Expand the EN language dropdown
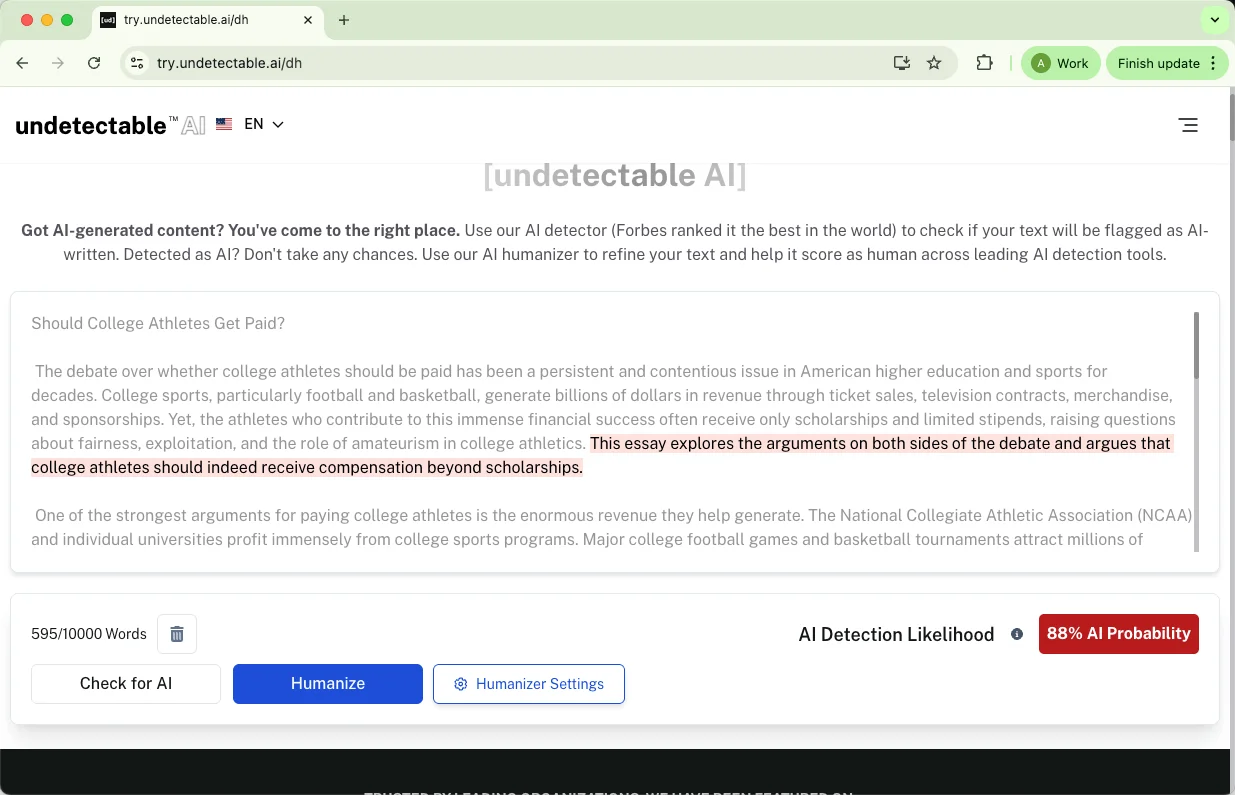The width and height of the screenshot is (1235, 795). coord(264,124)
